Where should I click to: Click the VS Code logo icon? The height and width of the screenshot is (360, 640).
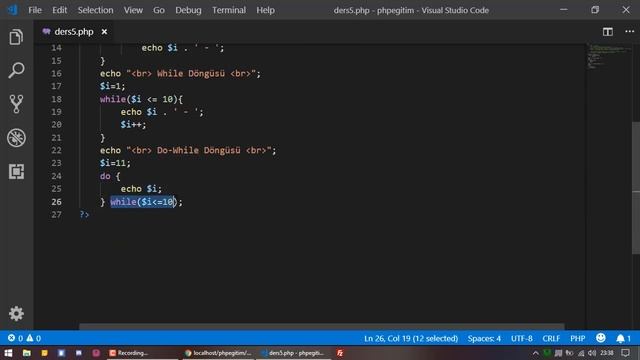click(12, 10)
